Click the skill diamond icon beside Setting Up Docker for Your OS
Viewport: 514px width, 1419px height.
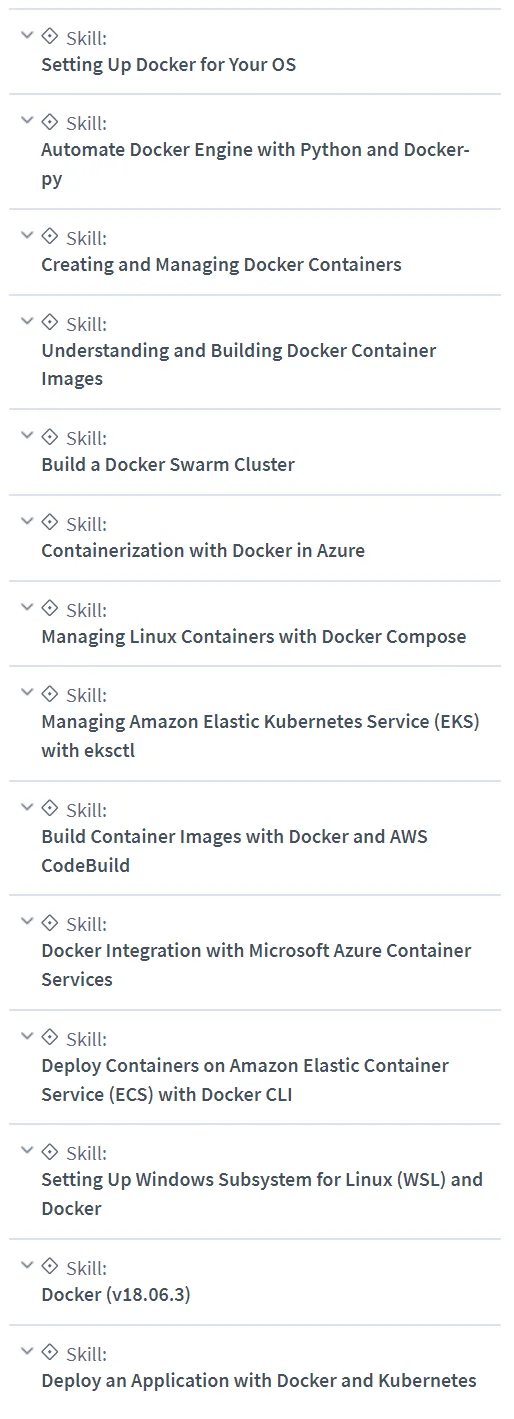[50, 36]
